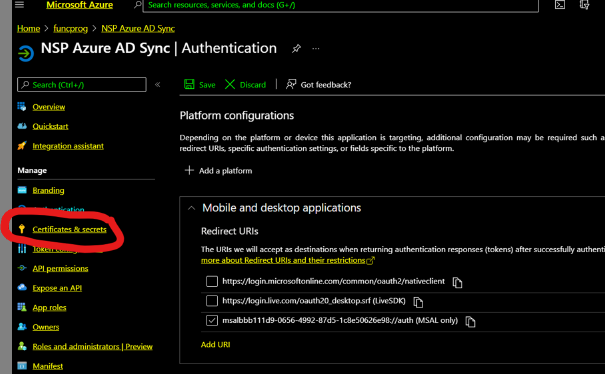Open API permissions menu item

click(x=60, y=268)
